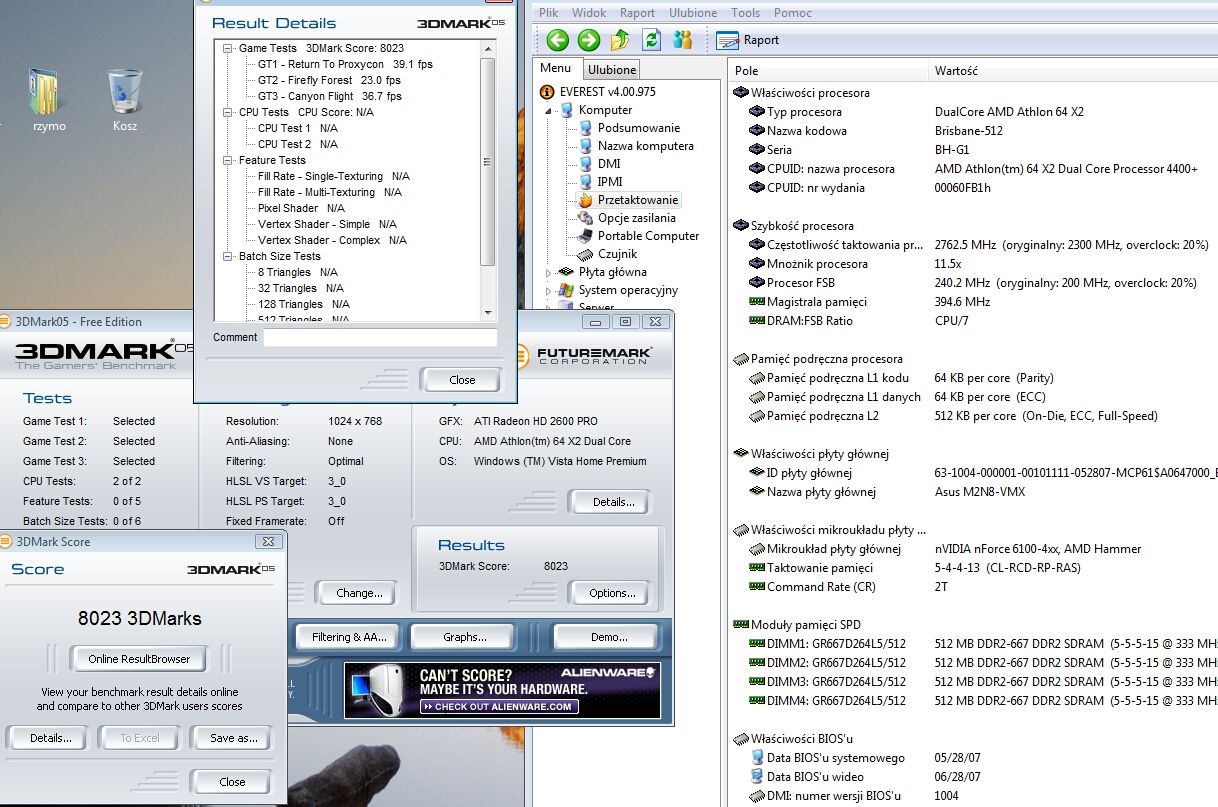Collapse the Komputer tree branch
This screenshot has height=807, width=1218.
tap(549, 110)
